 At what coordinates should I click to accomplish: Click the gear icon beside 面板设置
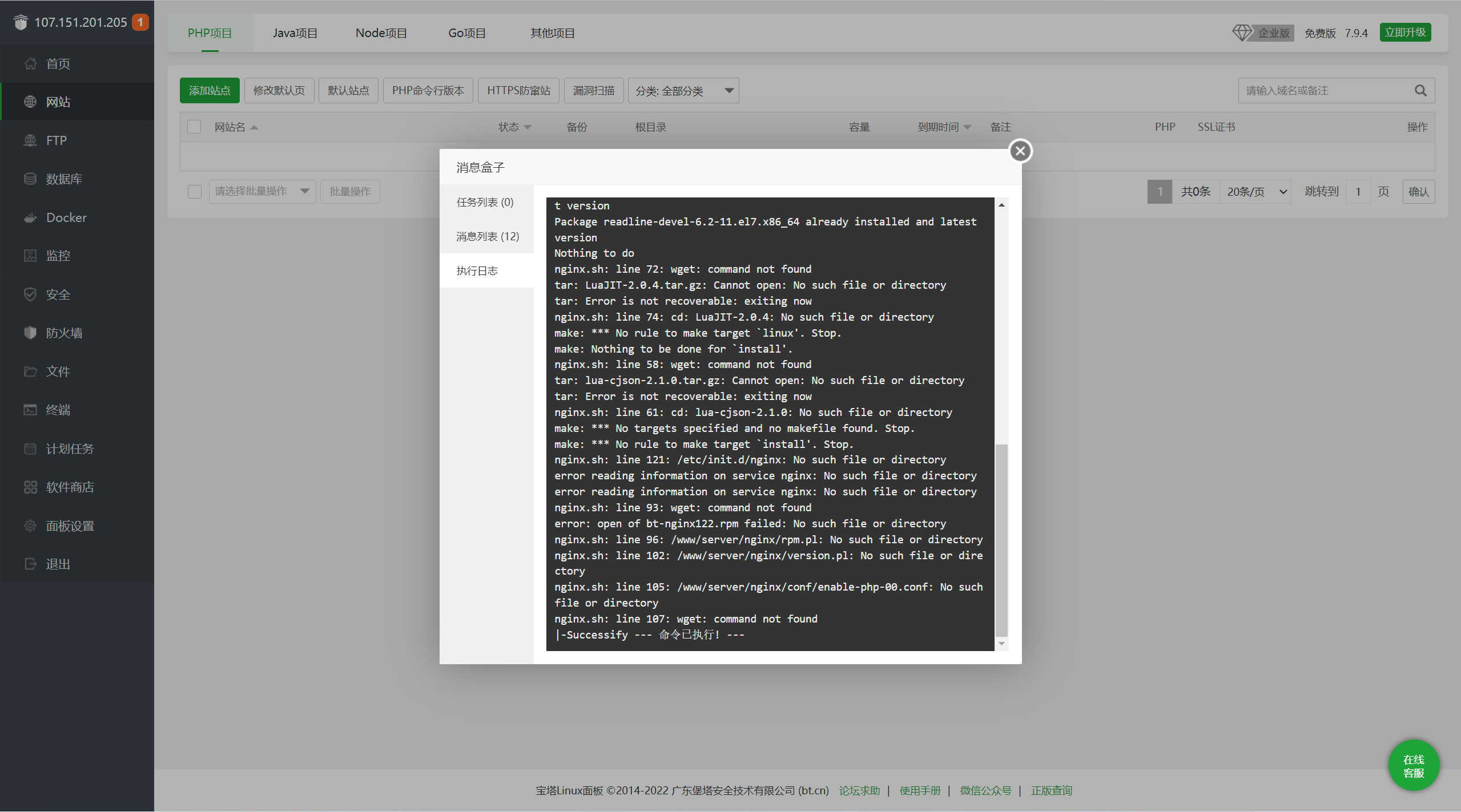point(30,526)
